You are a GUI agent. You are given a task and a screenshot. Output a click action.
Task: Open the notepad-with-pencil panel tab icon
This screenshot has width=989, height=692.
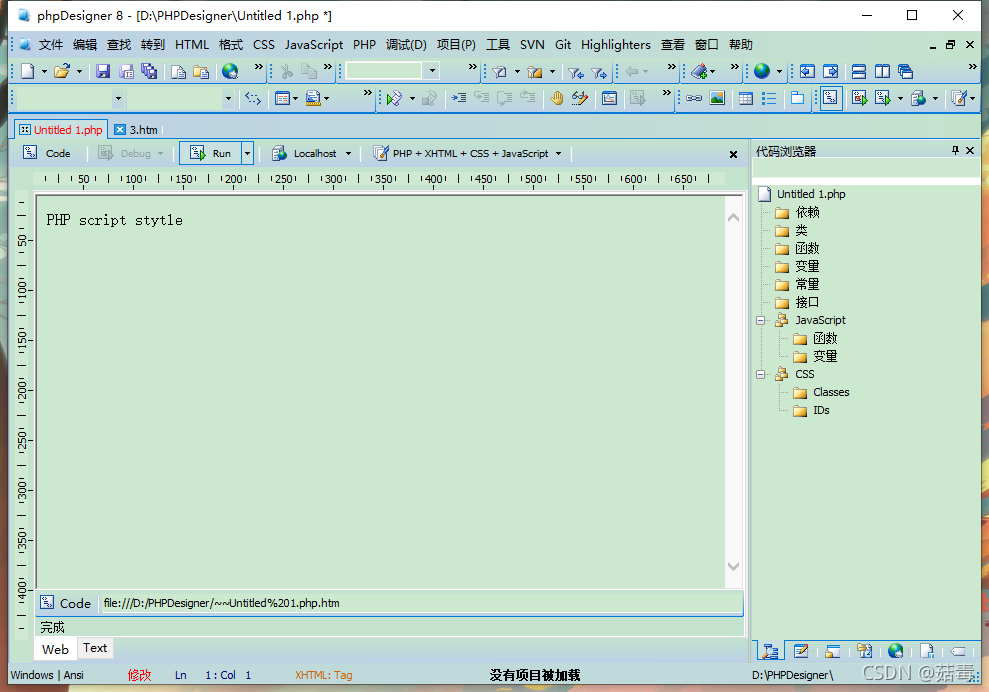(801, 651)
